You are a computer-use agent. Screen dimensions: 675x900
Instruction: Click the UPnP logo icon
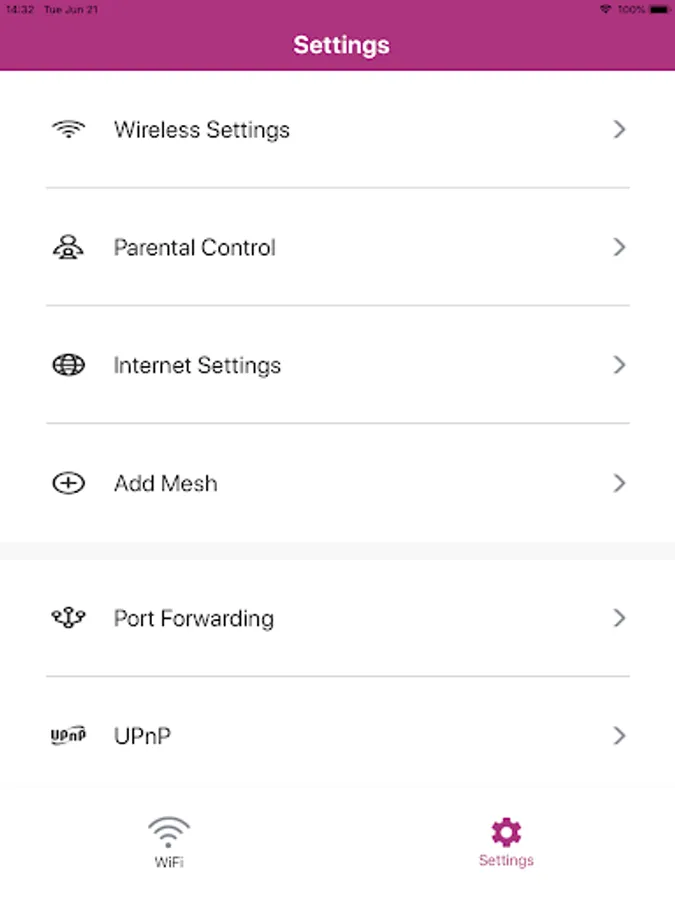click(68, 737)
